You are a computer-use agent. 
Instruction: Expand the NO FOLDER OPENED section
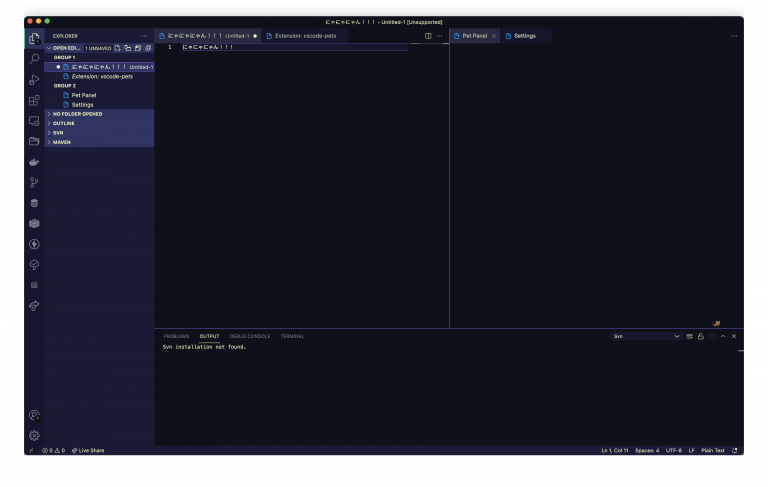(x=77, y=114)
